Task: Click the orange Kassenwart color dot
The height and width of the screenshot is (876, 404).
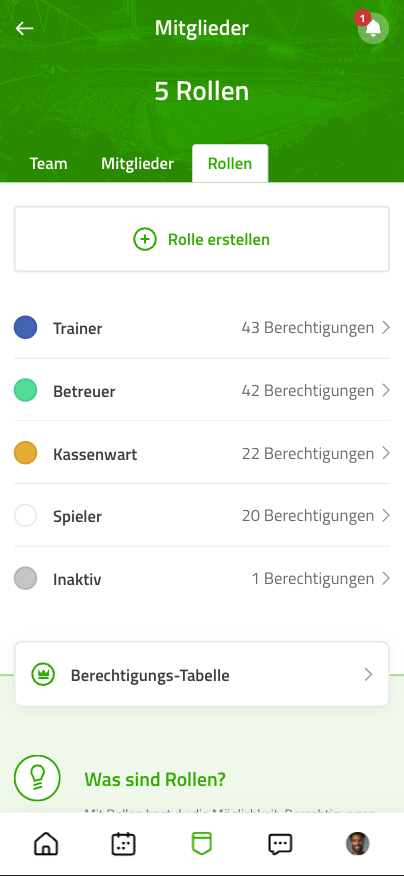Action: pyautogui.click(x=26, y=453)
